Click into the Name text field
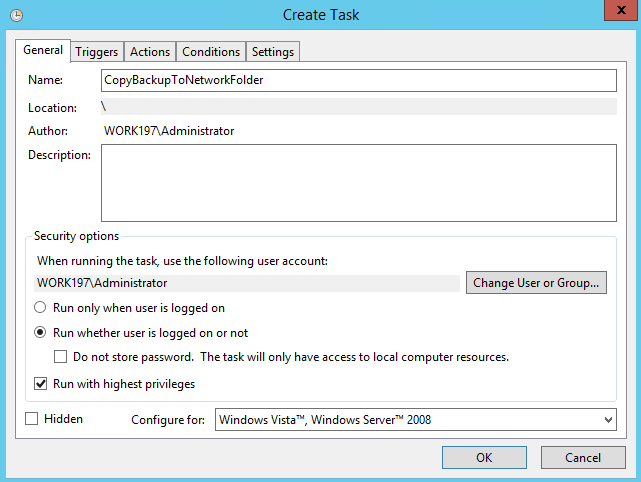 pos(358,80)
